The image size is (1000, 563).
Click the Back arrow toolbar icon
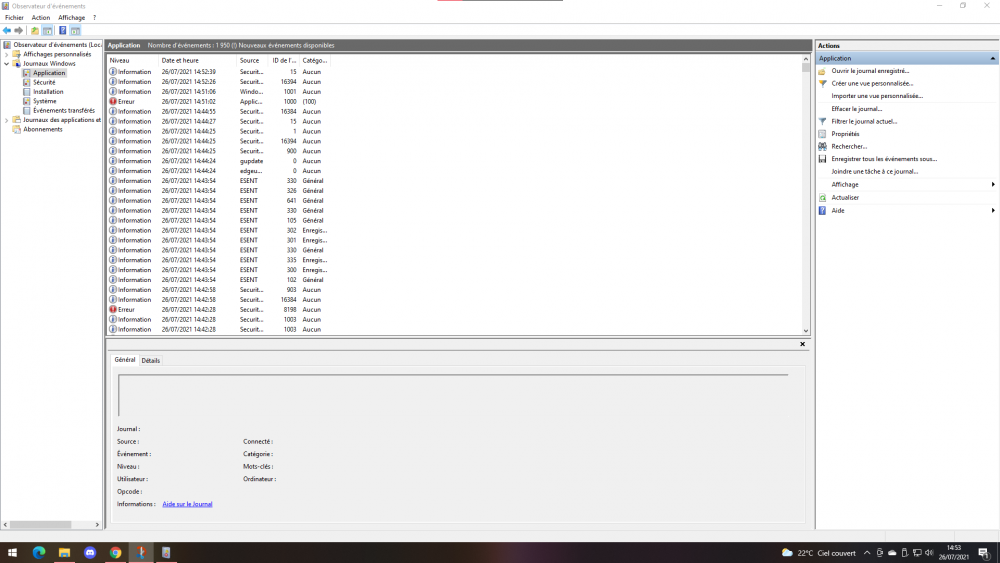(x=7, y=31)
